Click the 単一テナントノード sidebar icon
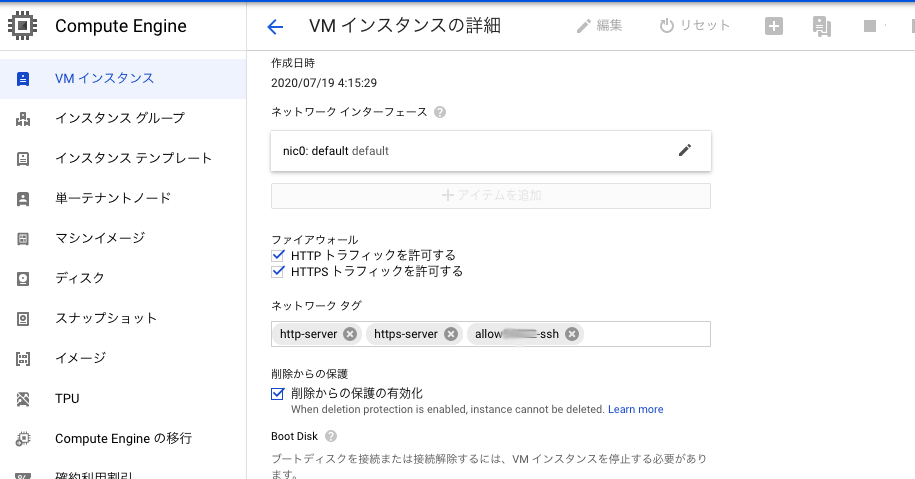915x479 pixels. (x=23, y=199)
